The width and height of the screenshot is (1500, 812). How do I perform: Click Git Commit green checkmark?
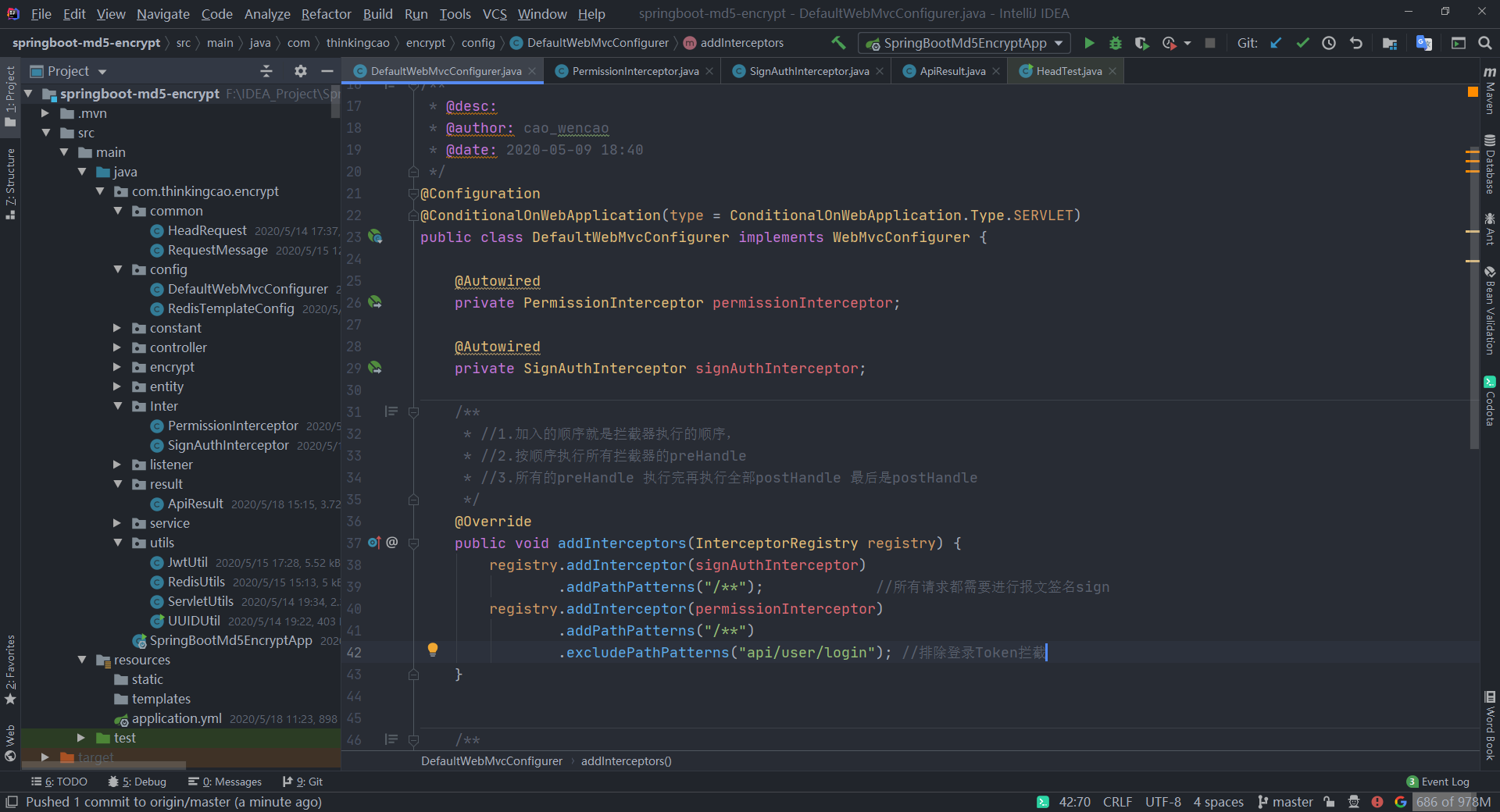point(1302,43)
